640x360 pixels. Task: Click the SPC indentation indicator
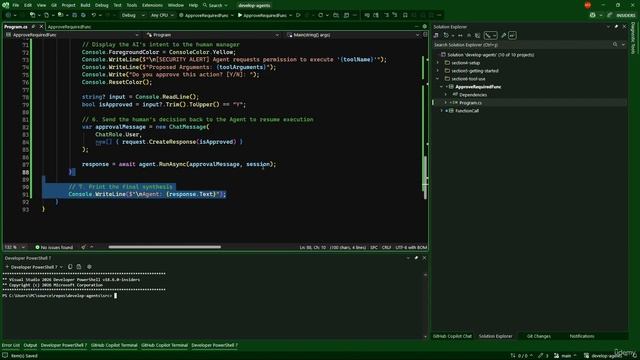point(373,247)
